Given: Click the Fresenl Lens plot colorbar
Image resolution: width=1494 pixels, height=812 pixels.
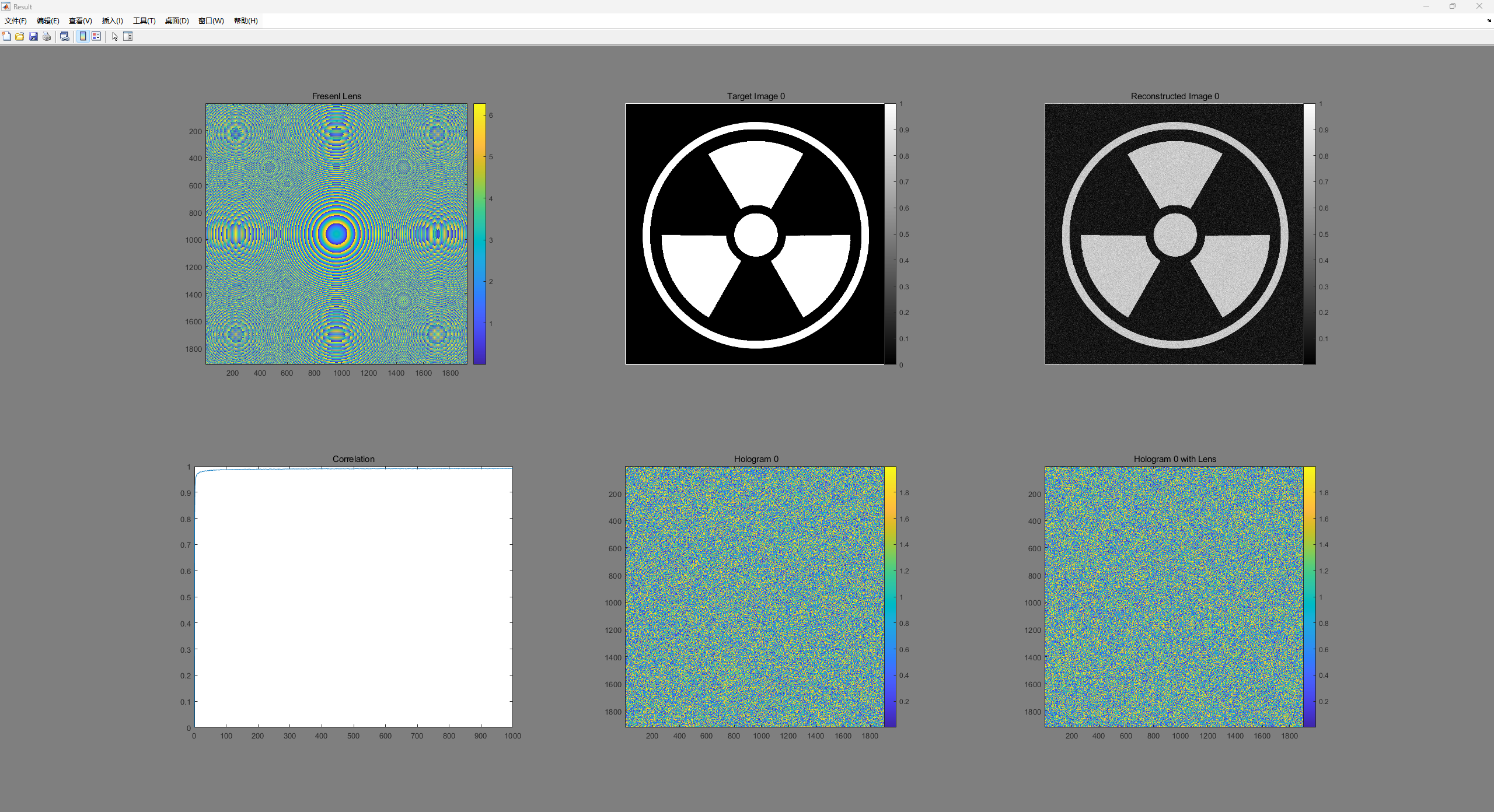Looking at the screenshot, I should [479, 233].
